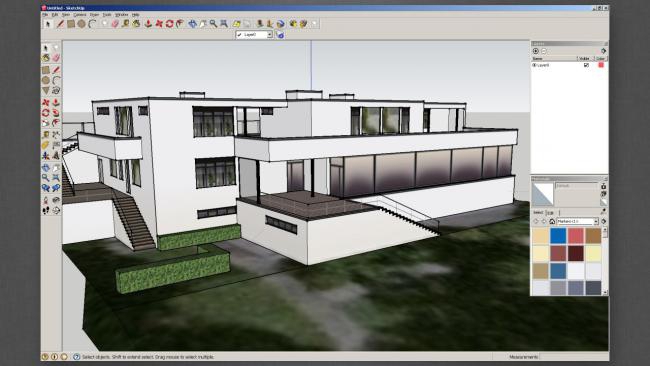This screenshot has width=650, height=366.
Task: Choose the Rectangle tool in top toolbar
Action: (71, 24)
